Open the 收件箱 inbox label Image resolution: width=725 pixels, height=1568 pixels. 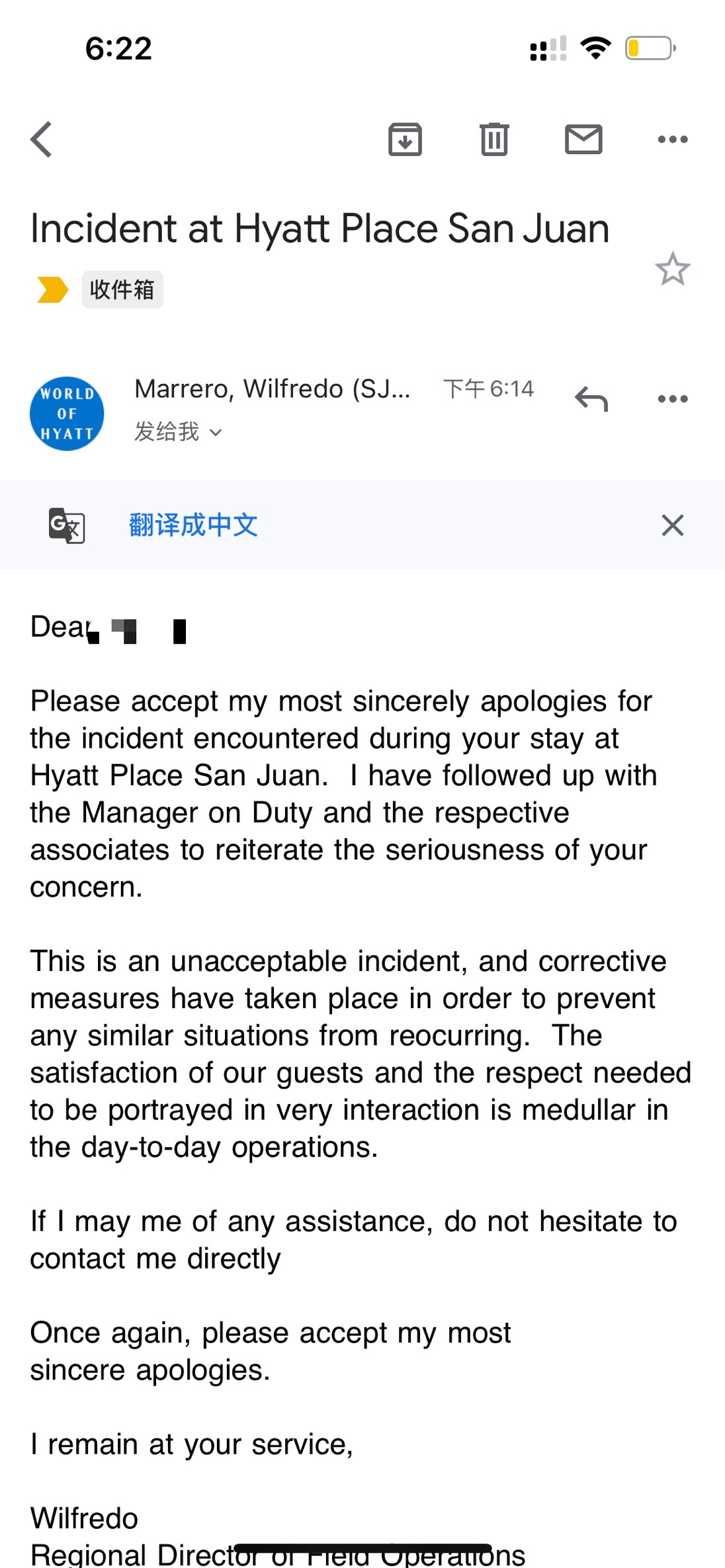[122, 290]
